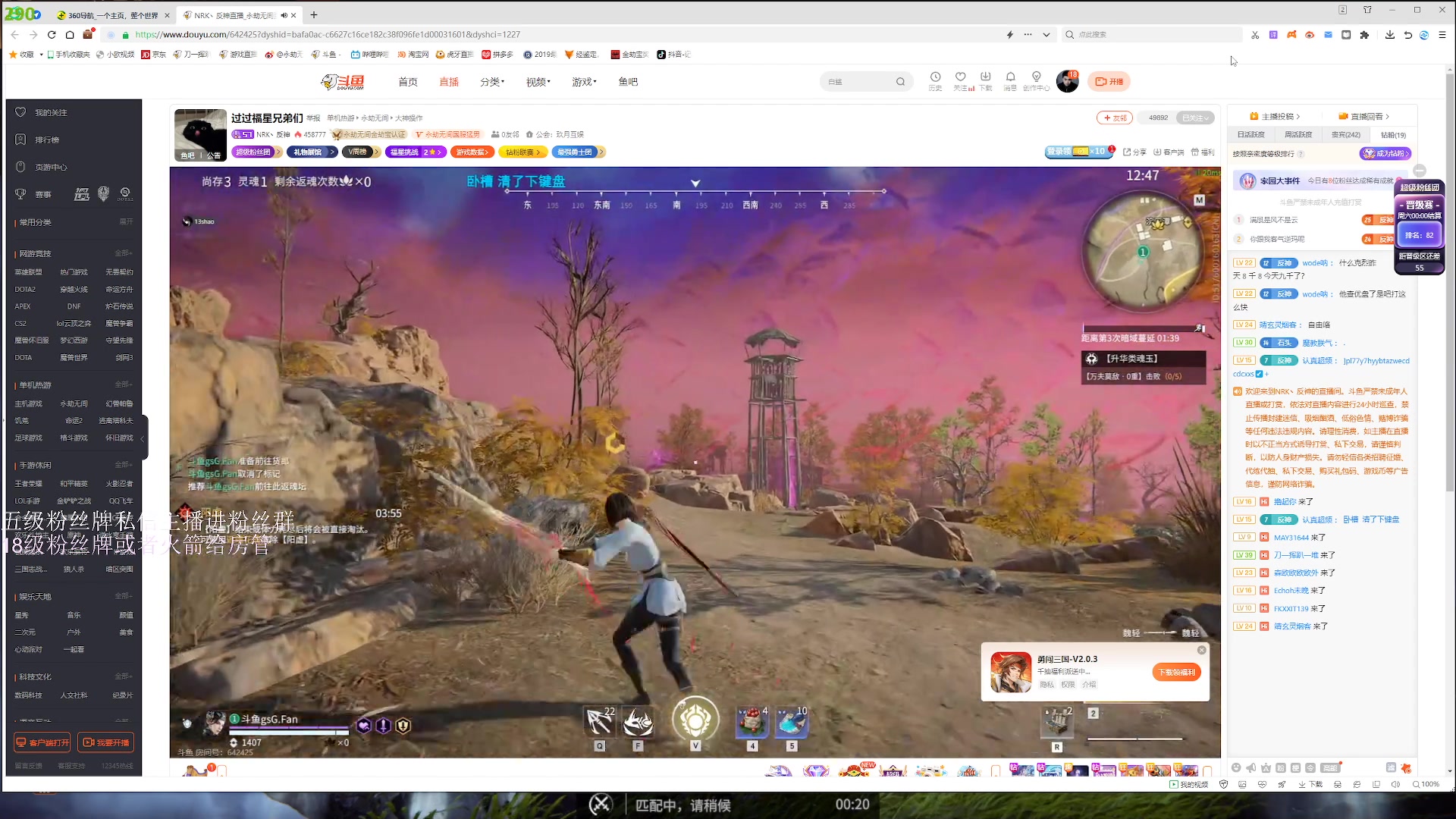Open the user avatar profile

(x=1067, y=81)
